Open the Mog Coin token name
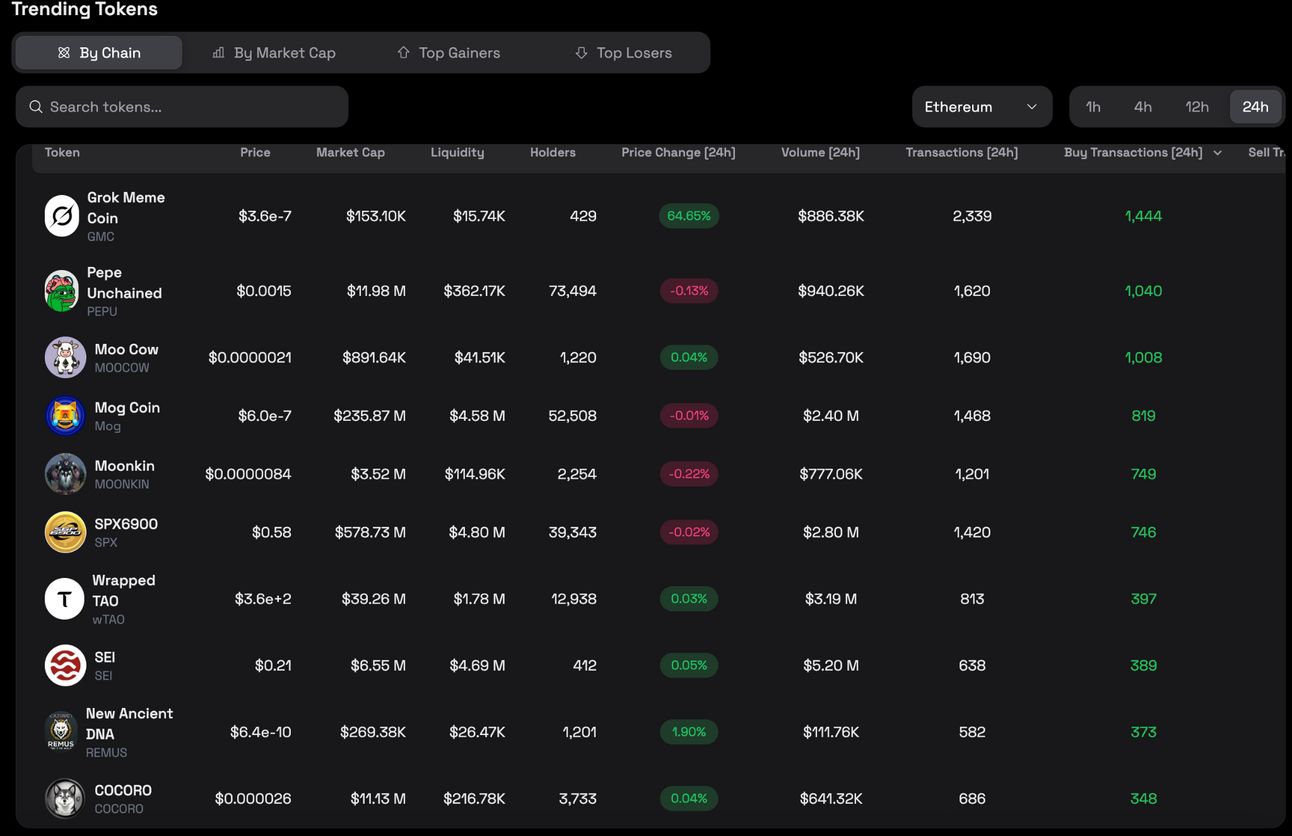Viewport: 1292px width, 836px height. (x=127, y=408)
